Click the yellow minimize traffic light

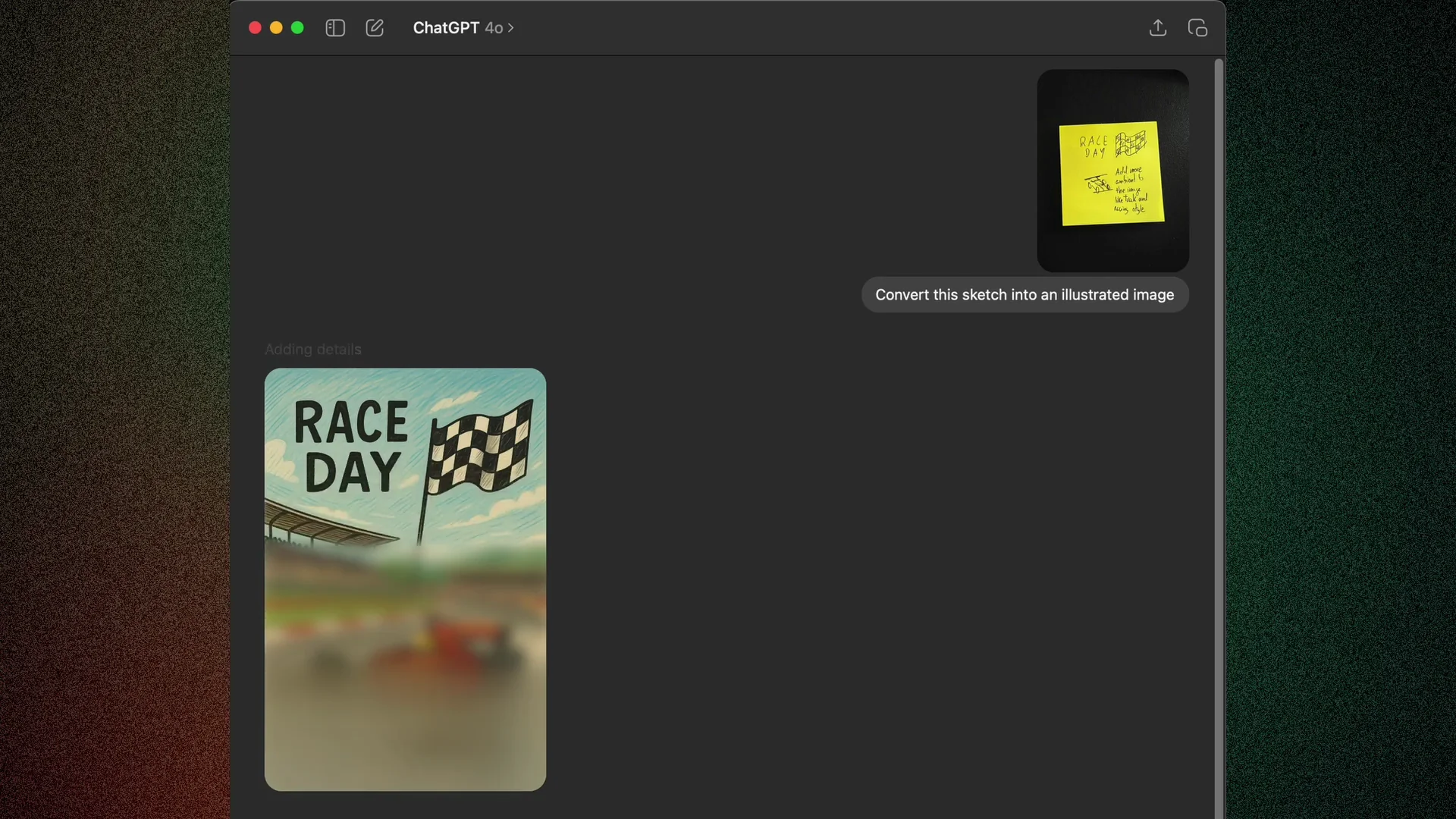[x=276, y=27]
